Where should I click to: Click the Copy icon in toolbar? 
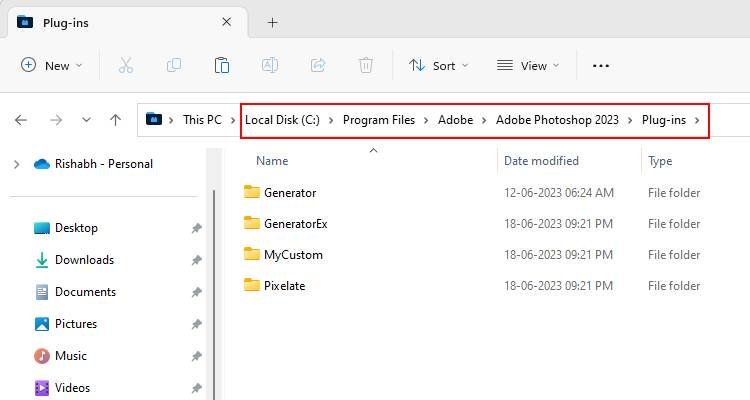(x=174, y=65)
